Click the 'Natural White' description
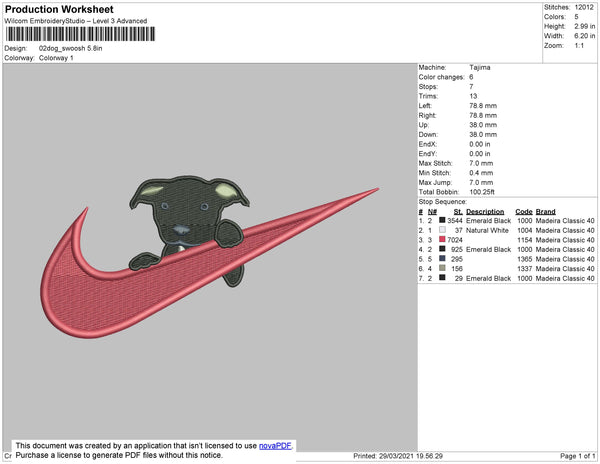Image resolution: width=600 pixels, height=464 pixels. [487, 230]
